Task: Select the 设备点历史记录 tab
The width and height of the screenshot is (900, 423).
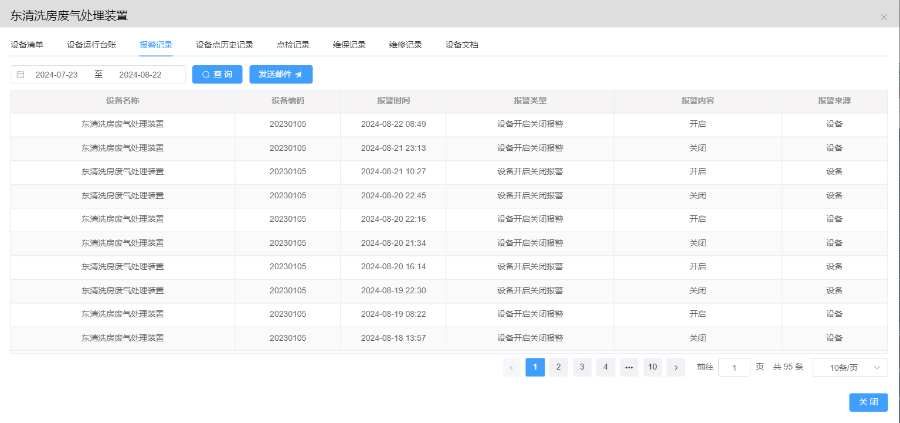Action: (224, 45)
